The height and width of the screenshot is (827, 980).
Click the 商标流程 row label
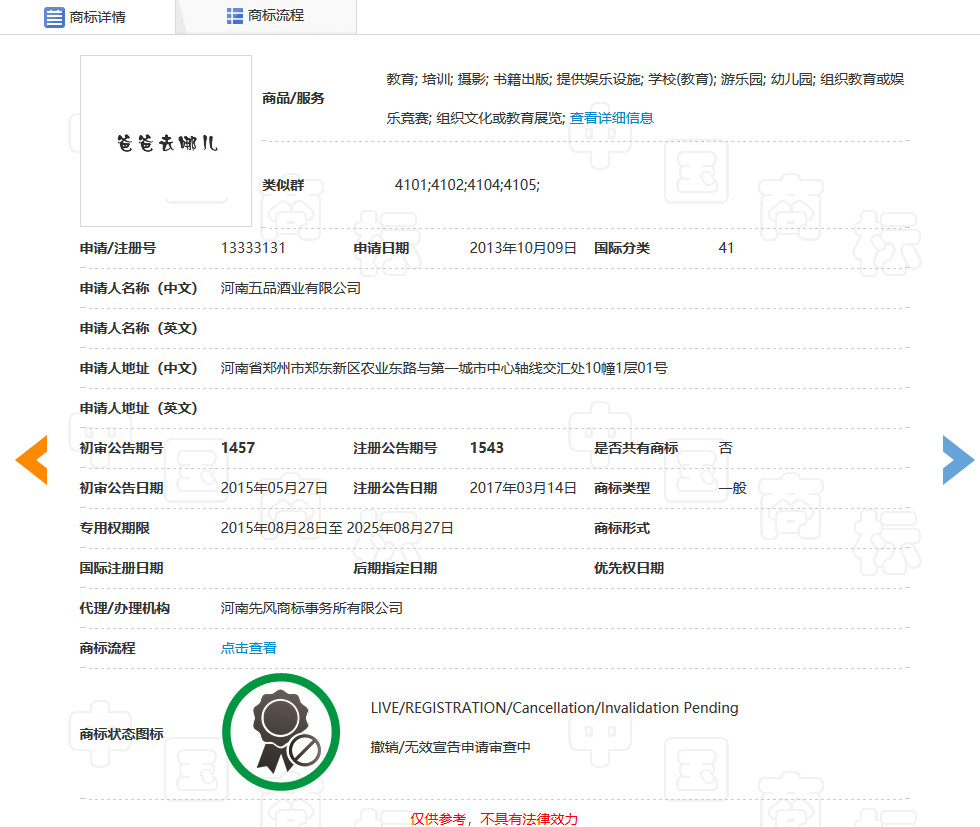tap(108, 648)
